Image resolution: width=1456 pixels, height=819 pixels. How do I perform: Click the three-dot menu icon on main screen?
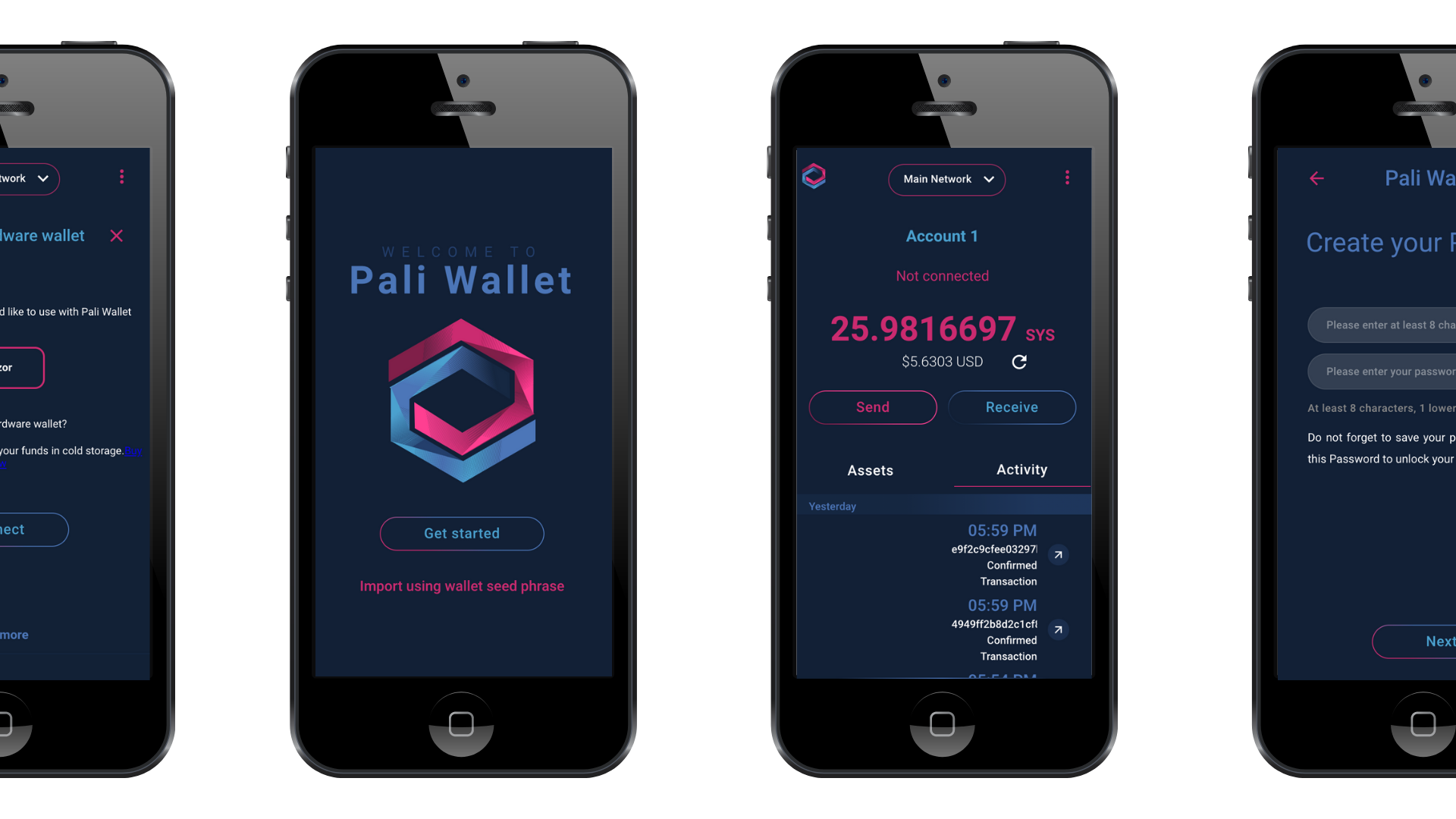pos(1067,178)
